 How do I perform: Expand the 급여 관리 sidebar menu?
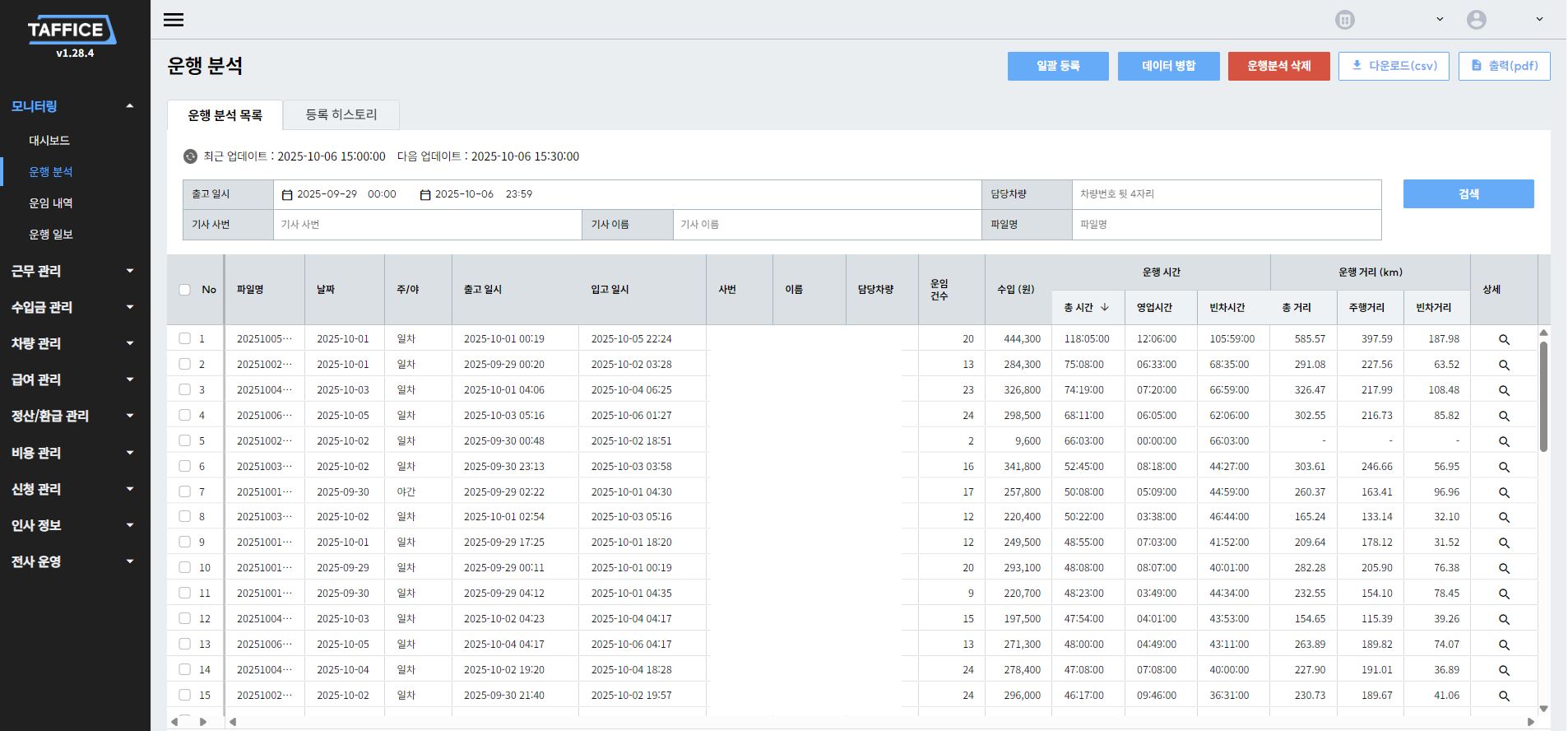click(x=72, y=379)
